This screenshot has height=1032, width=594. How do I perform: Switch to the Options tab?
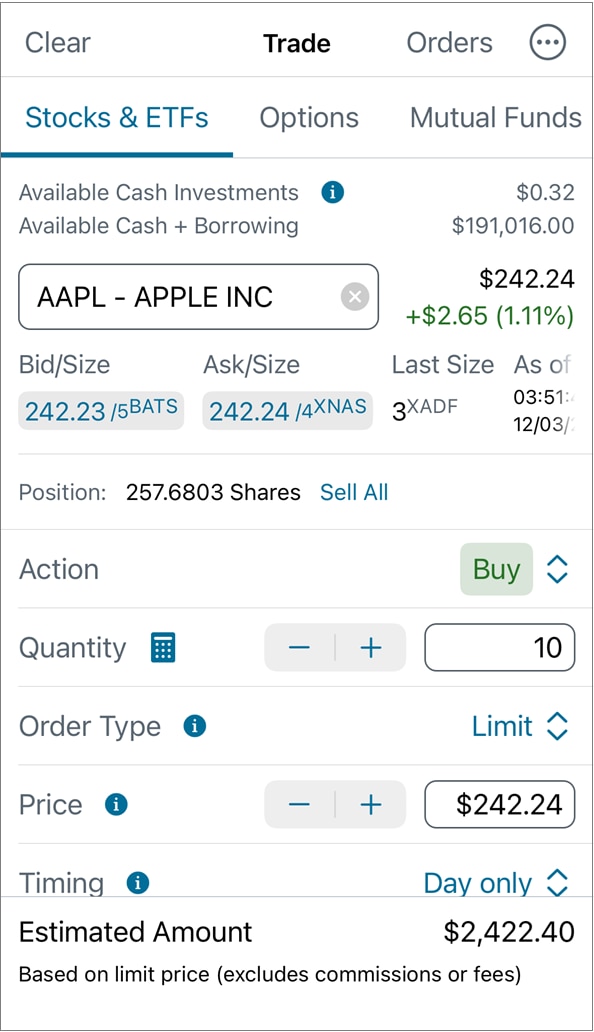coord(309,118)
